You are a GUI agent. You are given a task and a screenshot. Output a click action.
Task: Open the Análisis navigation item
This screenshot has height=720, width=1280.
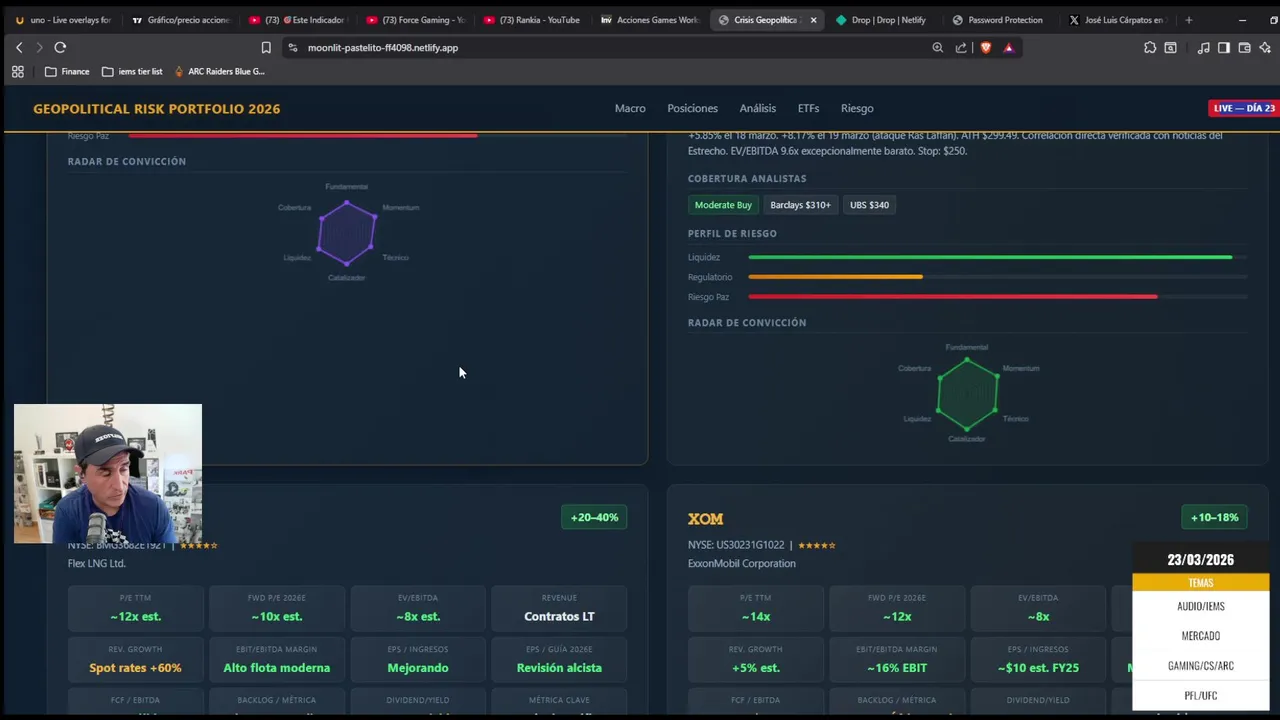coord(757,108)
